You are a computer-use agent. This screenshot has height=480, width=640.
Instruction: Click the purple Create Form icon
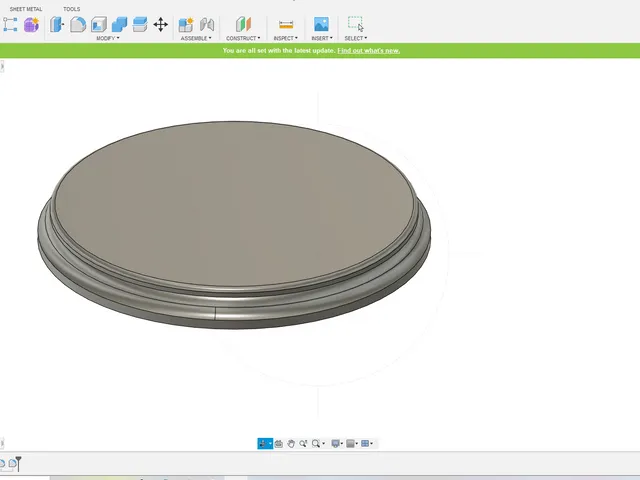(x=31, y=24)
